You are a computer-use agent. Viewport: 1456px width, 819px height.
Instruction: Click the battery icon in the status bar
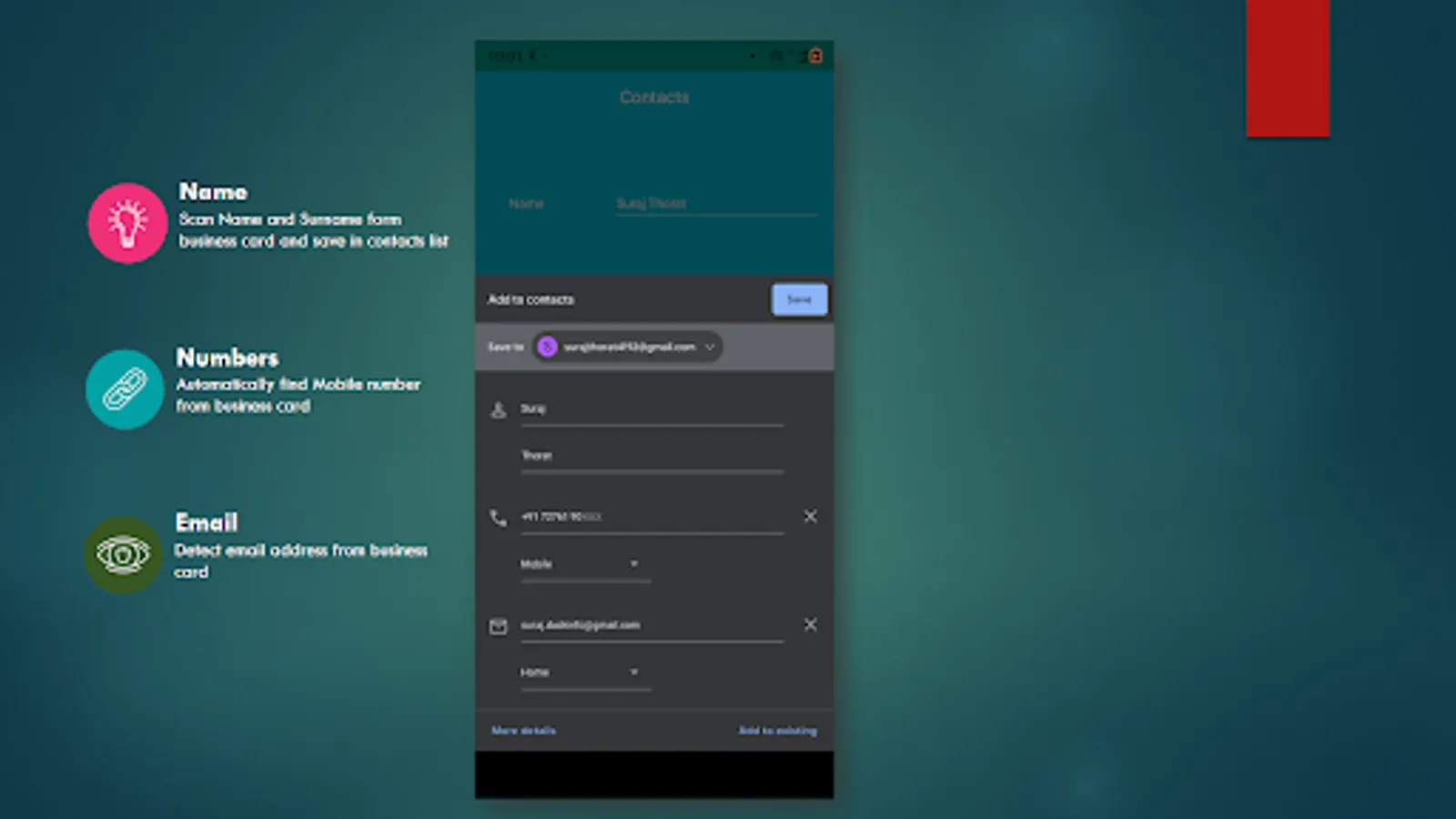[816, 55]
